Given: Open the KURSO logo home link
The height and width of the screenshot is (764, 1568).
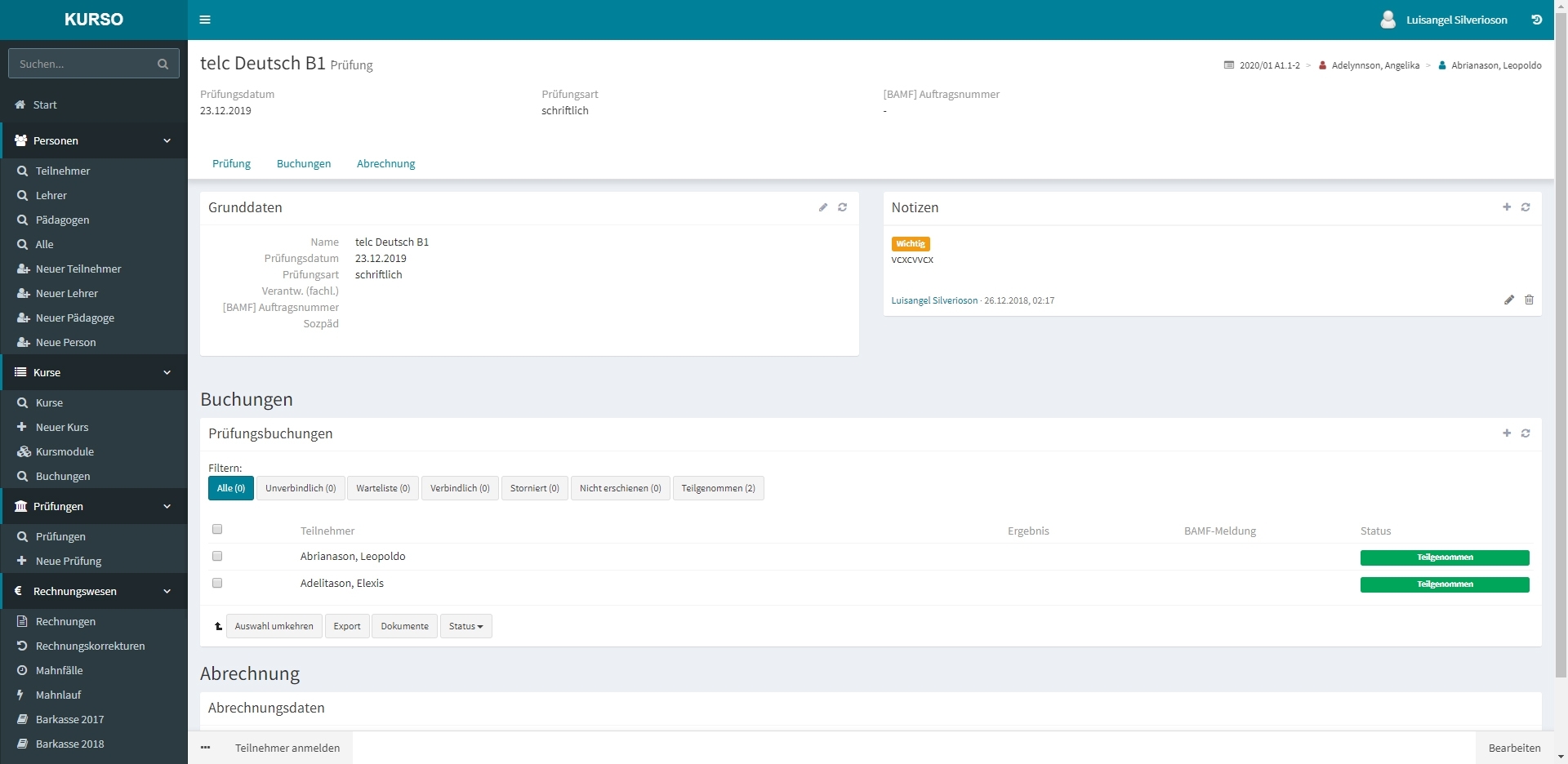Looking at the screenshot, I should [94, 20].
